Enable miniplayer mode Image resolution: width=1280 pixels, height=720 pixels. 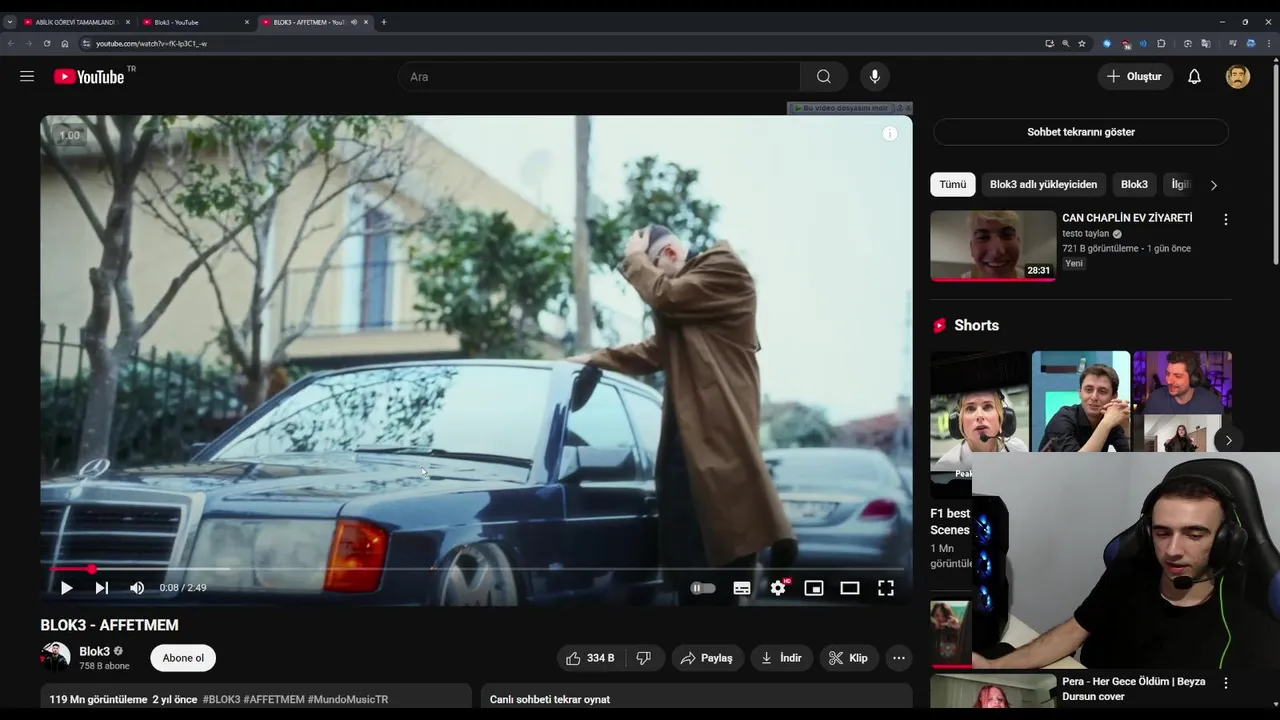coord(814,588)
